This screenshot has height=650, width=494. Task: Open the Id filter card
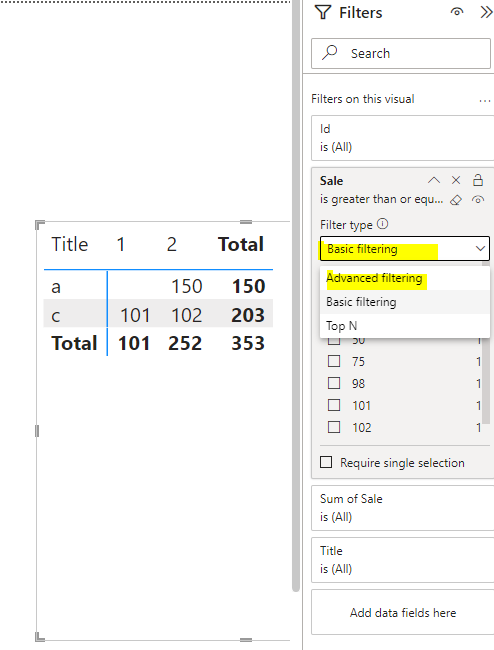[x=402, y=138]
